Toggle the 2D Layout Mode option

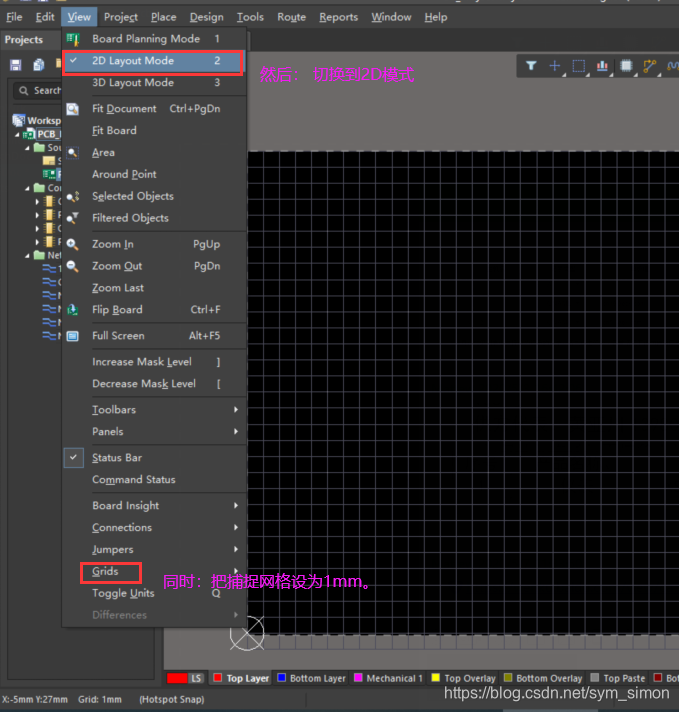click(x=133, y=61)
